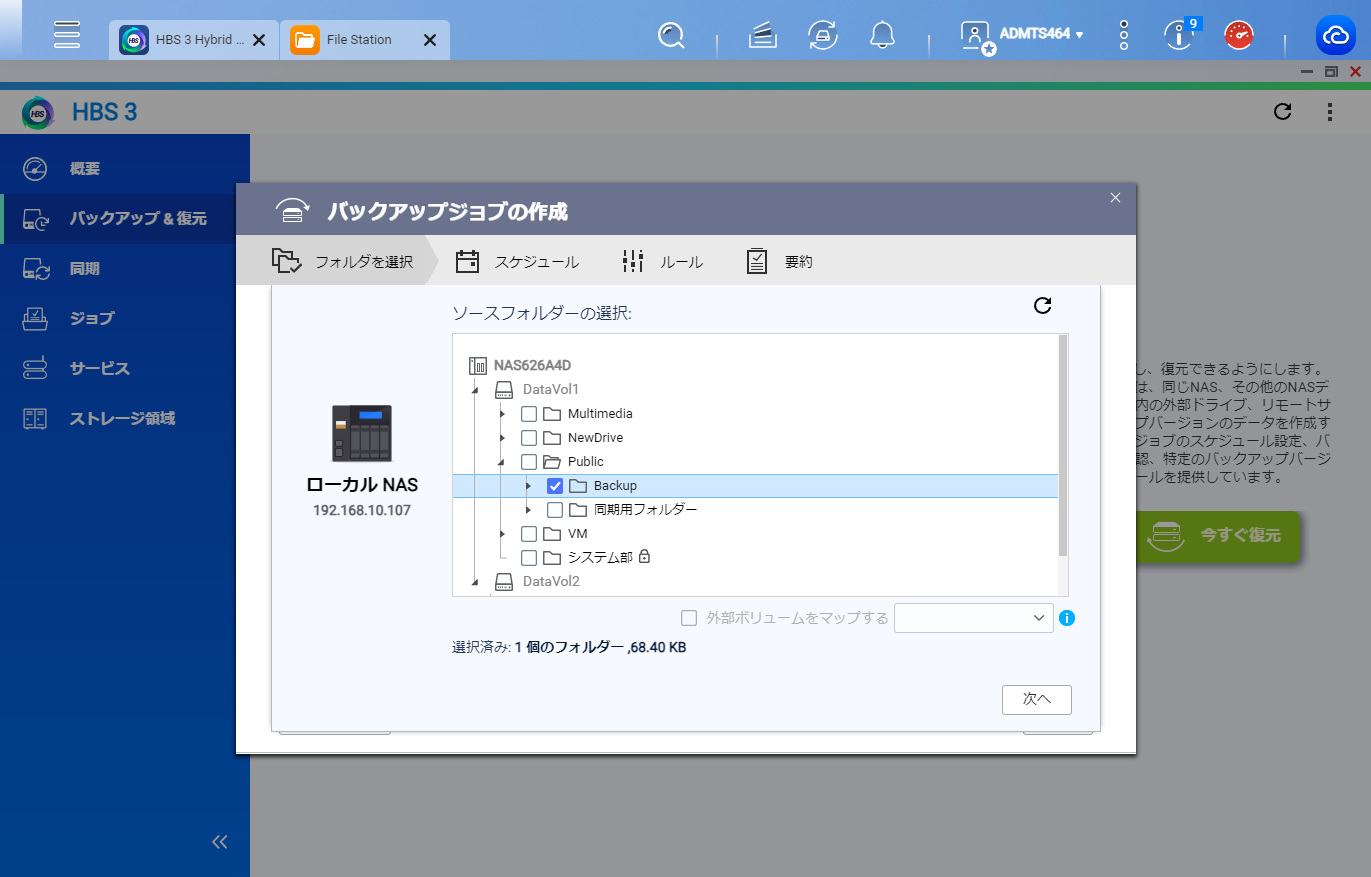Click the 次へ button
Image resolution: width=1371 pixels, height=877 pixels.
click(1037, 700)
